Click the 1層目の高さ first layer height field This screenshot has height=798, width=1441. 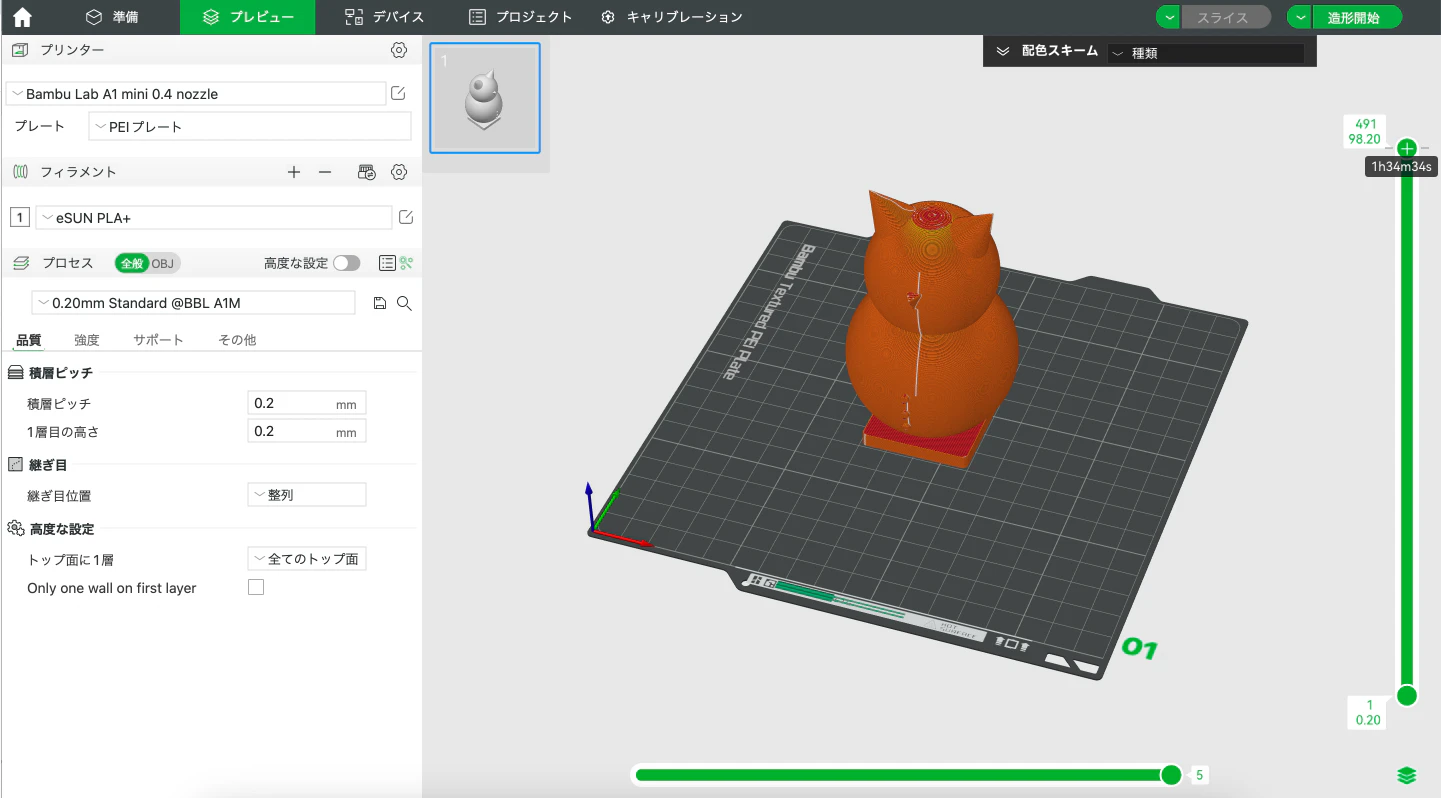pyautogui.click(x=307, y=432)
